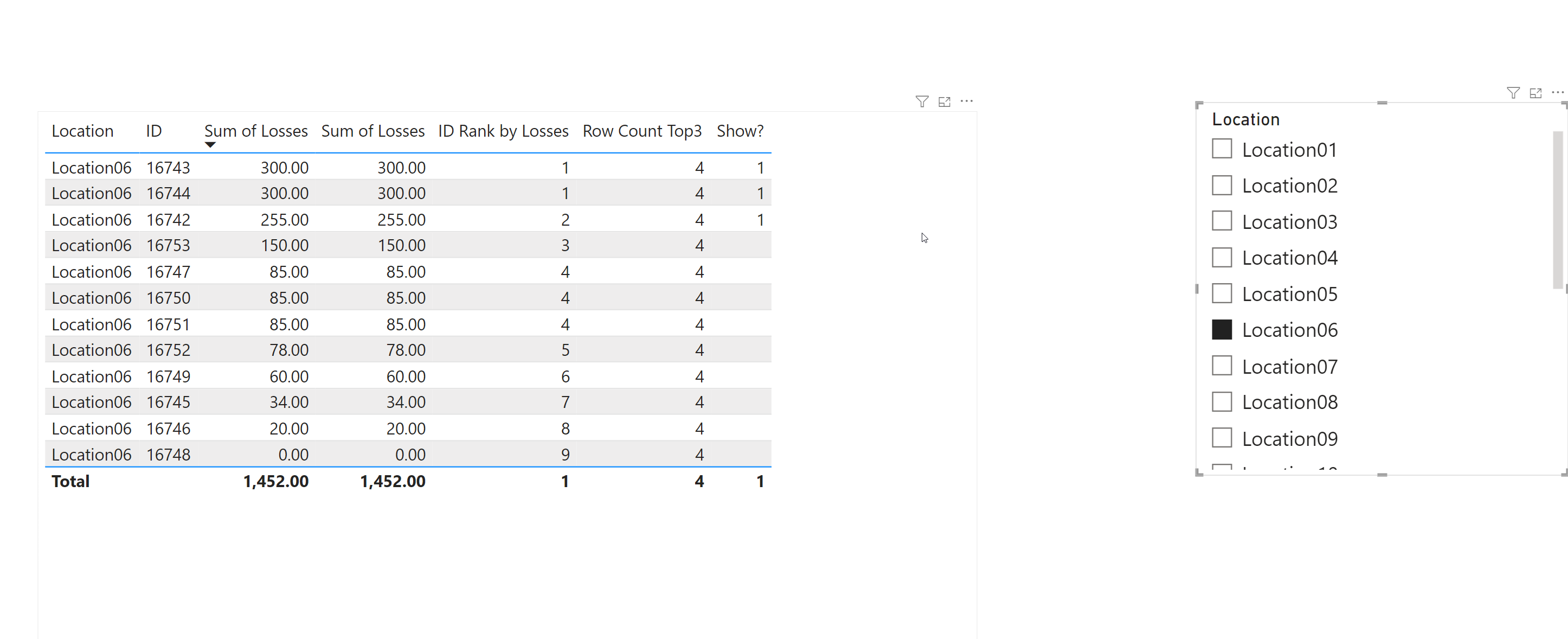Check the Location09 checkbox

click(1222, 437)
